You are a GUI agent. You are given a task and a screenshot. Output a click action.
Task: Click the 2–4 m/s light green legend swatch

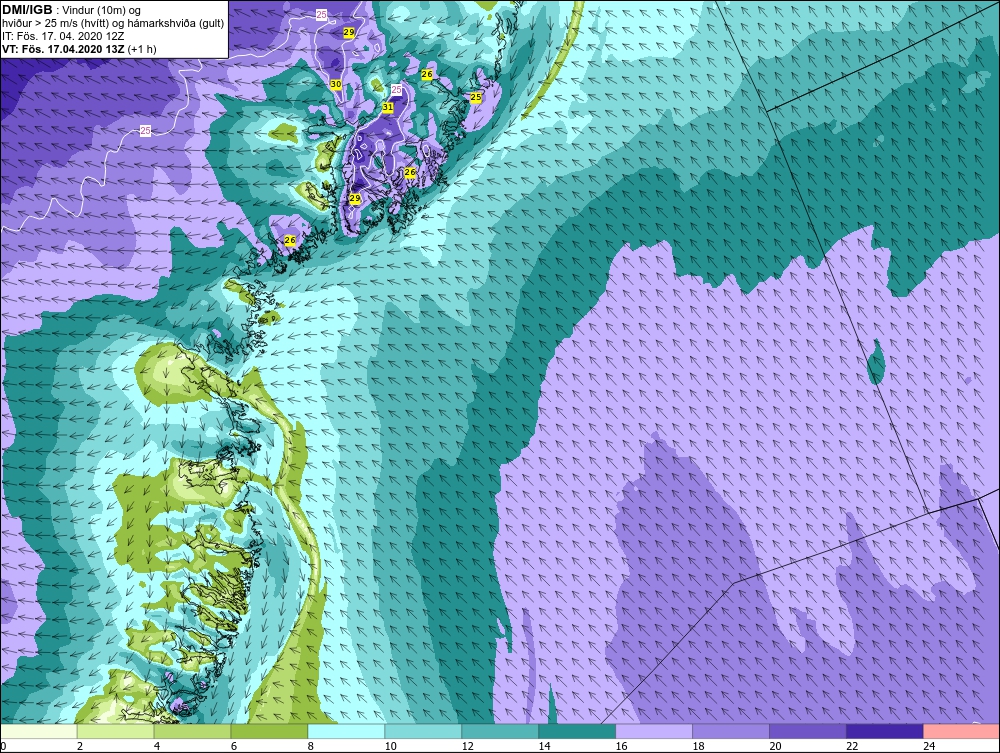coord(115,731)
